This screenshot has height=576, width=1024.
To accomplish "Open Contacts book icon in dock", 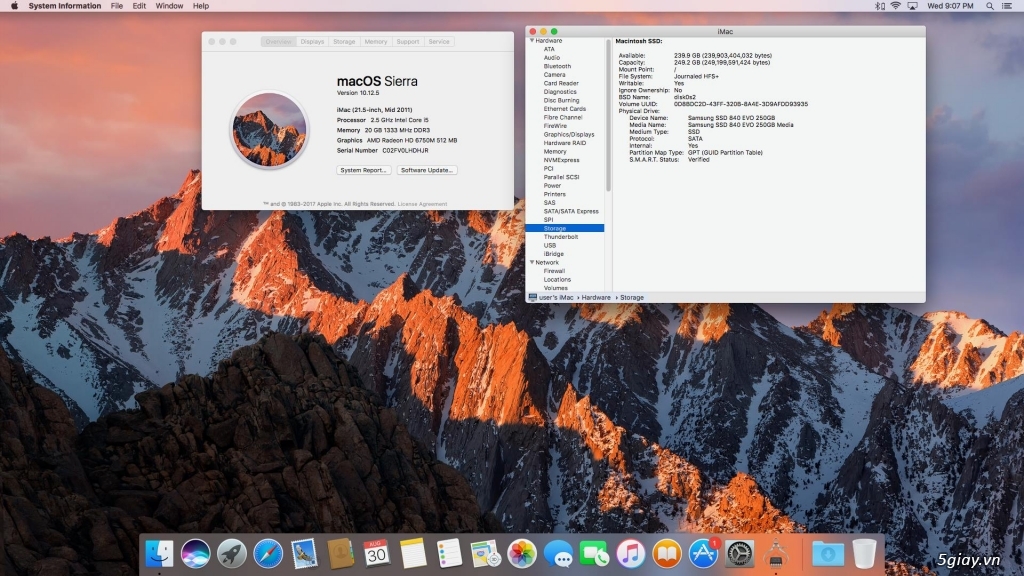I will pos(340,554).
